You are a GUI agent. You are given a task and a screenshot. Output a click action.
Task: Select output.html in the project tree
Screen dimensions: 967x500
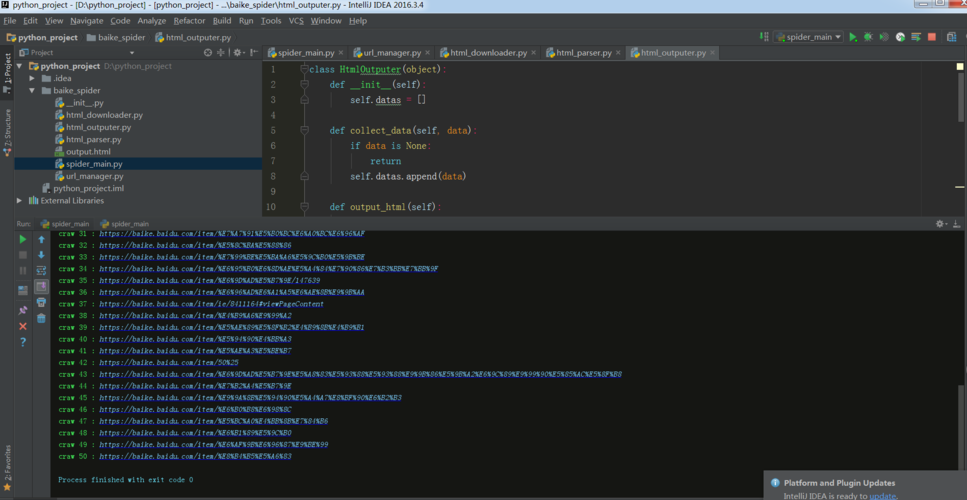pos(83,152)
